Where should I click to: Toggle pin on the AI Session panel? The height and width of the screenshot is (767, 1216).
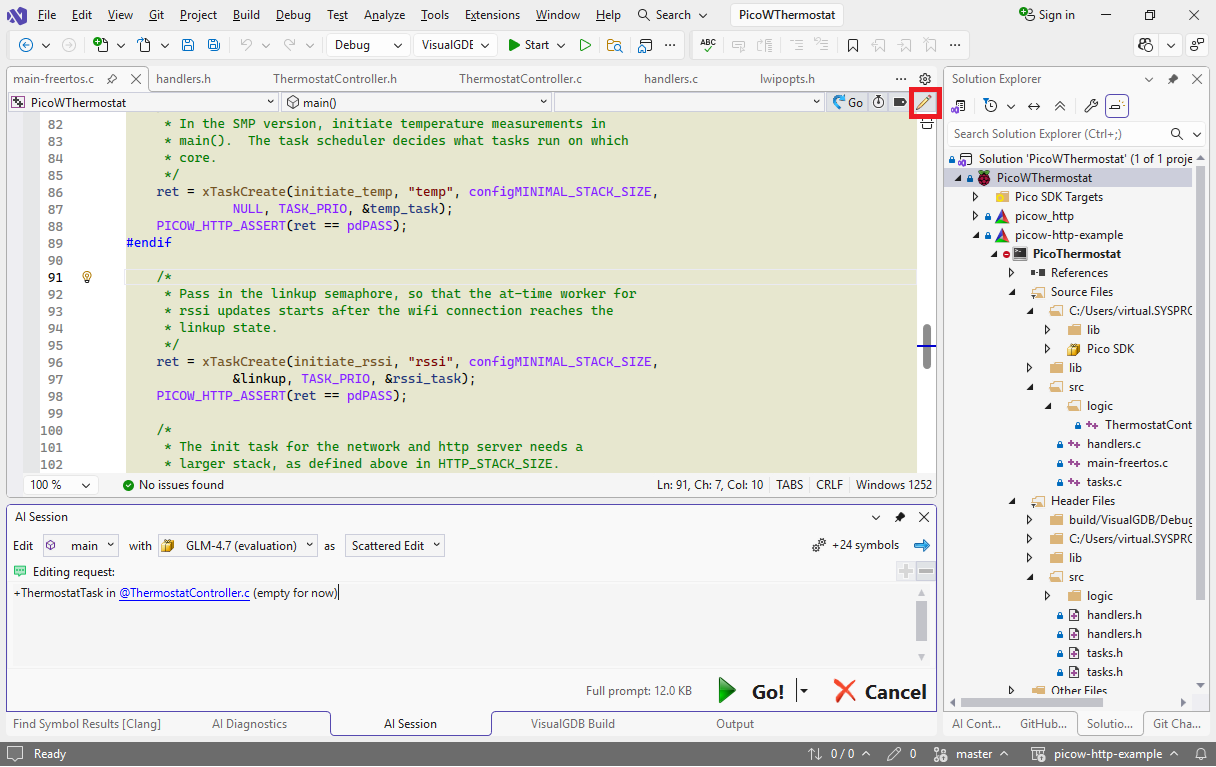[x=900, y=517]
